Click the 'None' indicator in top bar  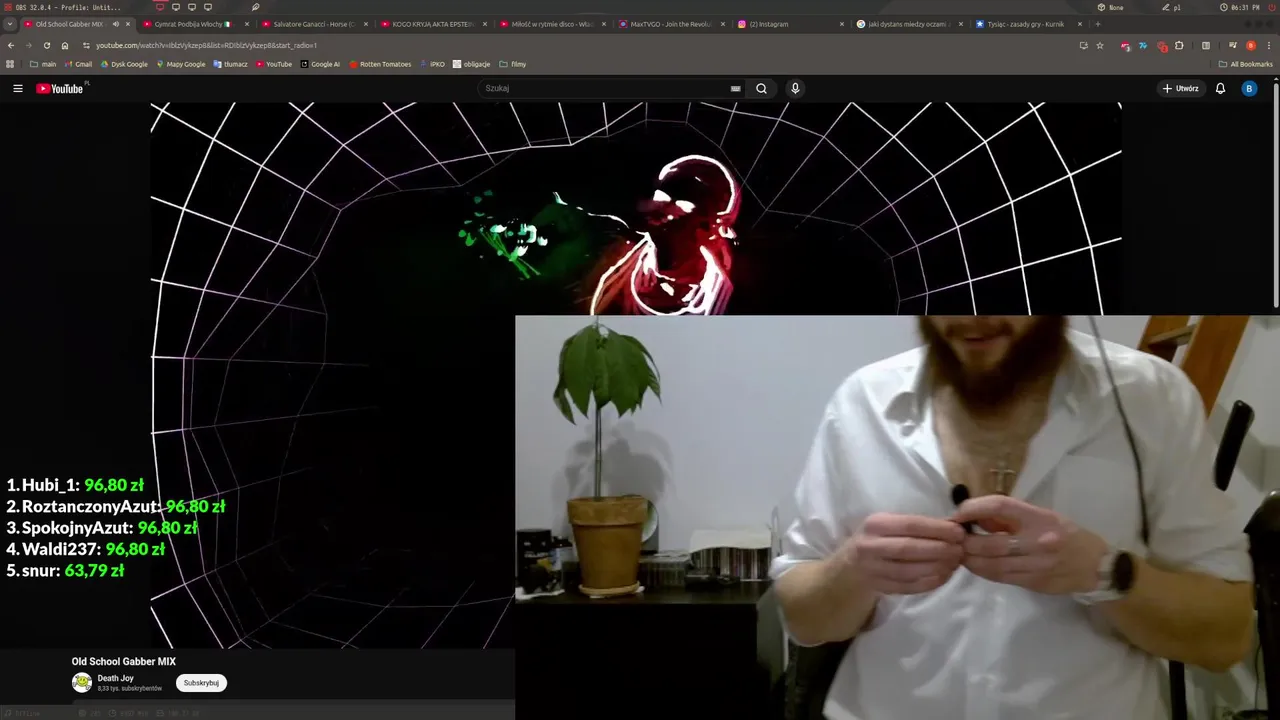coord(1110,7)
